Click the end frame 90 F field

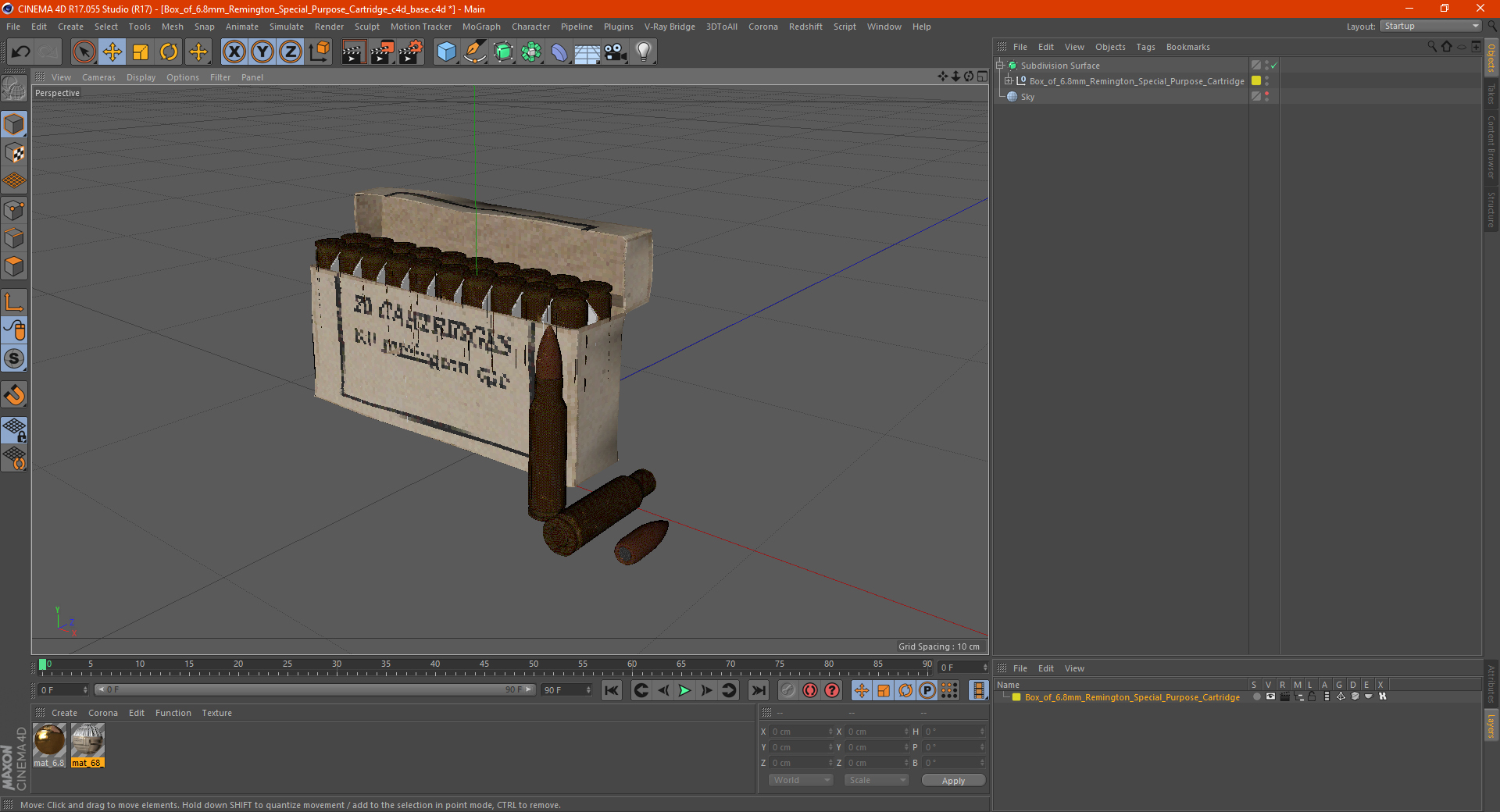coord(566,690)
